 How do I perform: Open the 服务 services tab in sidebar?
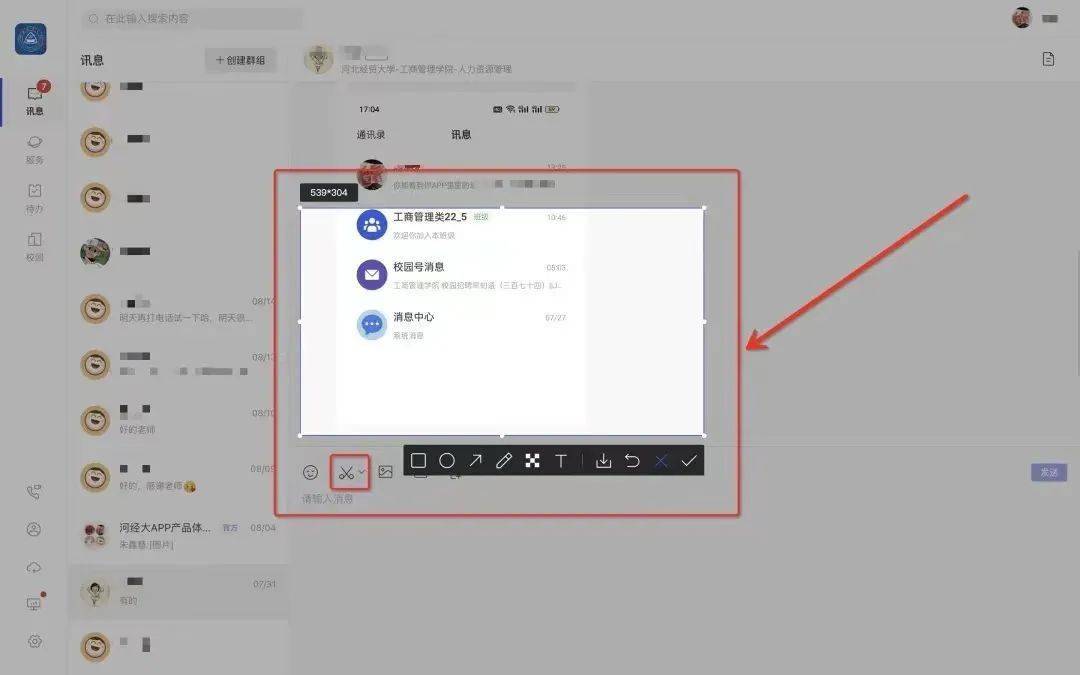tap(35, 149)
